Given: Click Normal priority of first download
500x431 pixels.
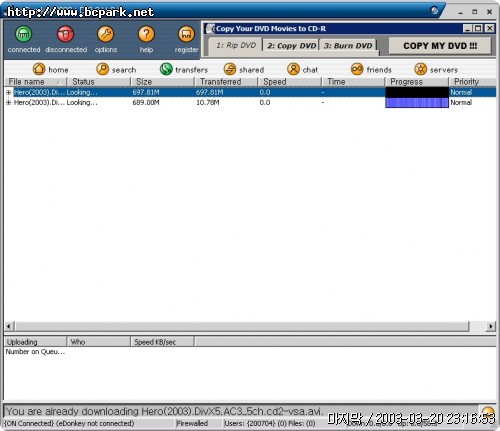Looking at the screenshot, I should (461, 92).
